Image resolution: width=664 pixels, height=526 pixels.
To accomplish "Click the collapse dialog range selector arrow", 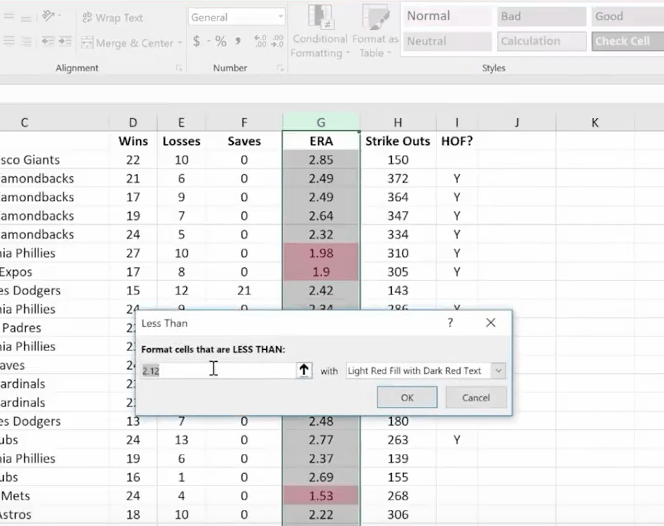I will click(304, 370).
